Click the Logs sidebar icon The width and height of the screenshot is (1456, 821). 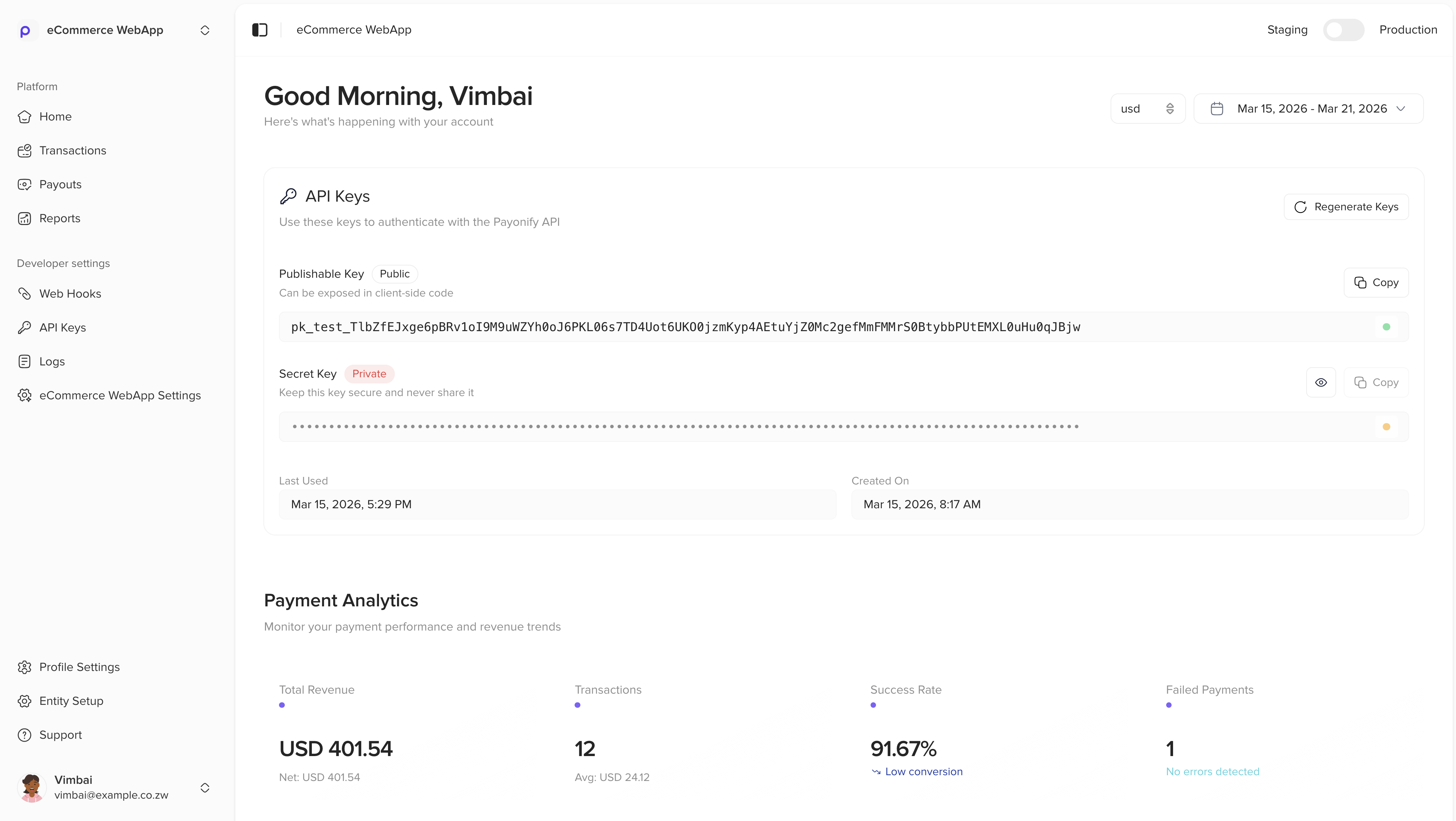(x=24, y=362)
